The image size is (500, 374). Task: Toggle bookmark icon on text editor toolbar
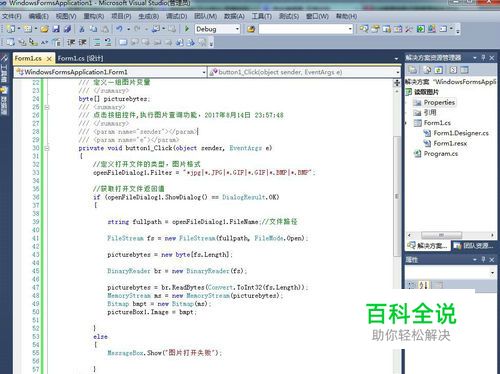click(x=123, y=42)
